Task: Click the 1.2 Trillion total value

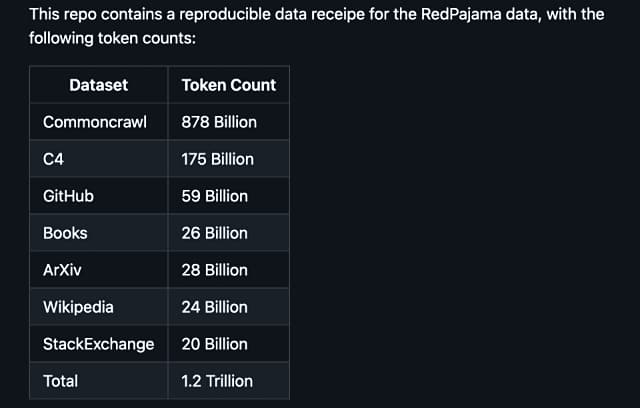Action: point(217,381)
